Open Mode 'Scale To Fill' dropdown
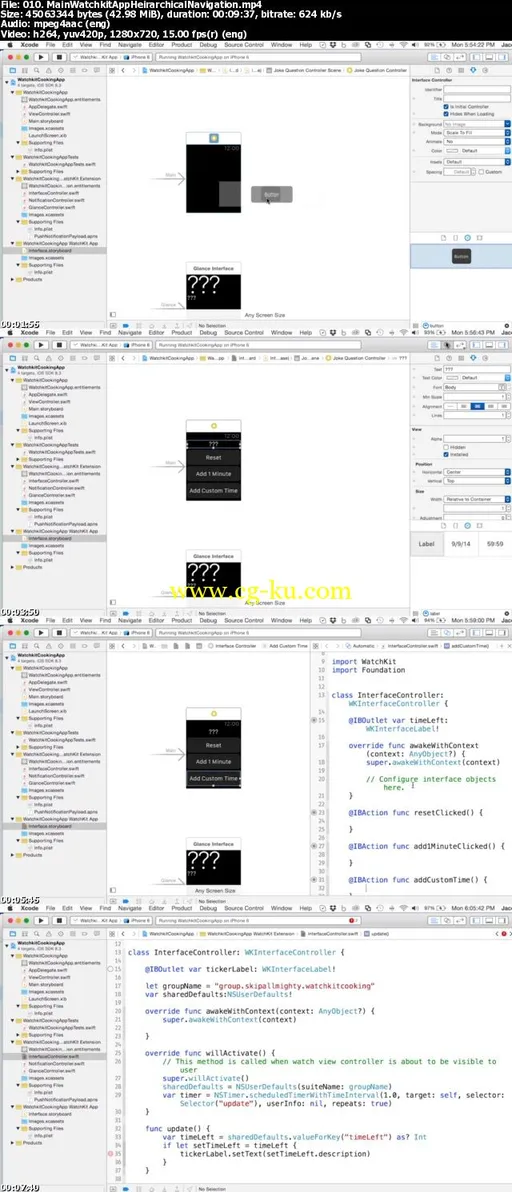This screenshot has width=512, height=1192. click(x=476, y=133)
